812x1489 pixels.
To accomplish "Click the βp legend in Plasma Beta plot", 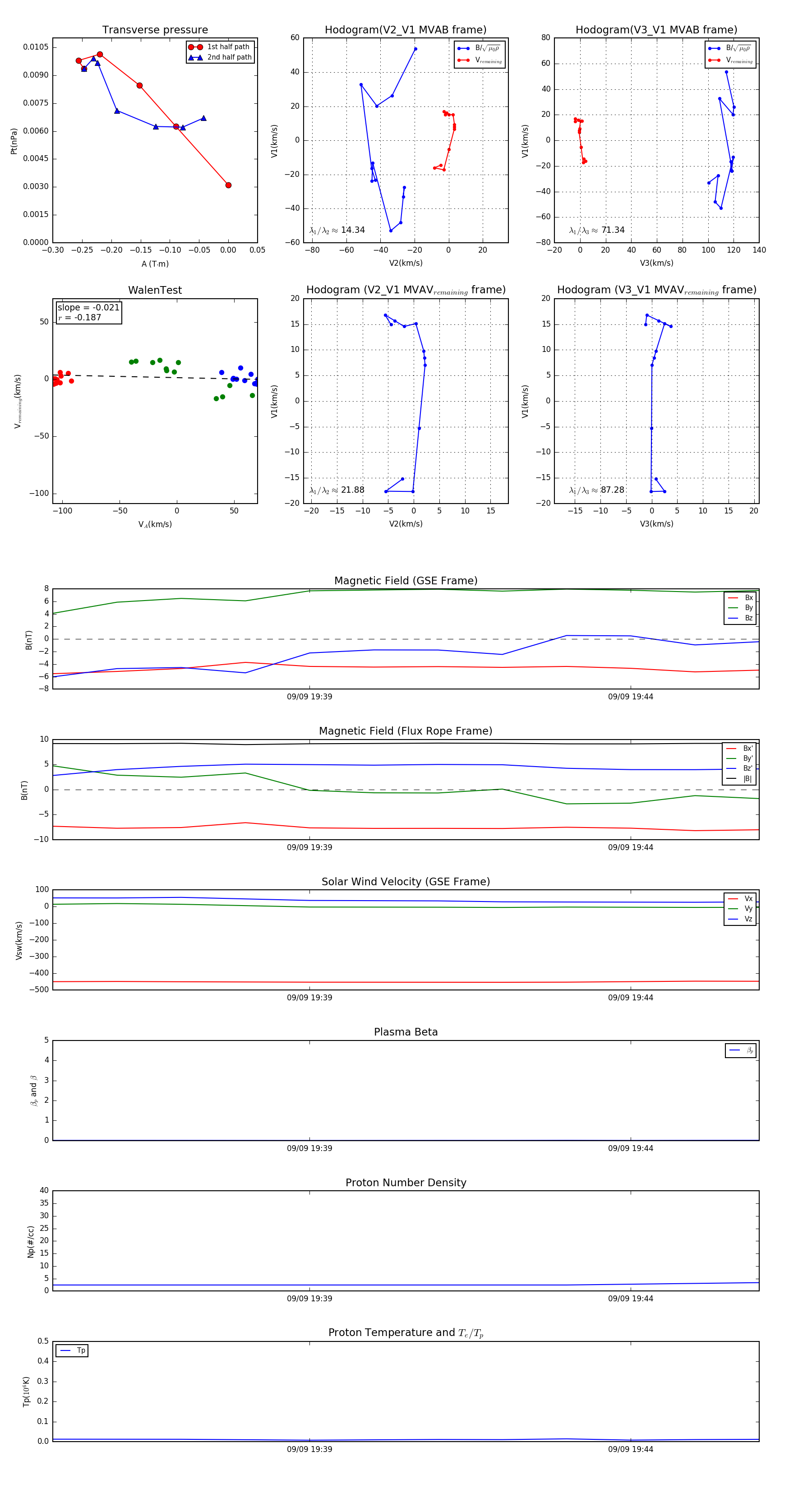I will pos(741,1050).
